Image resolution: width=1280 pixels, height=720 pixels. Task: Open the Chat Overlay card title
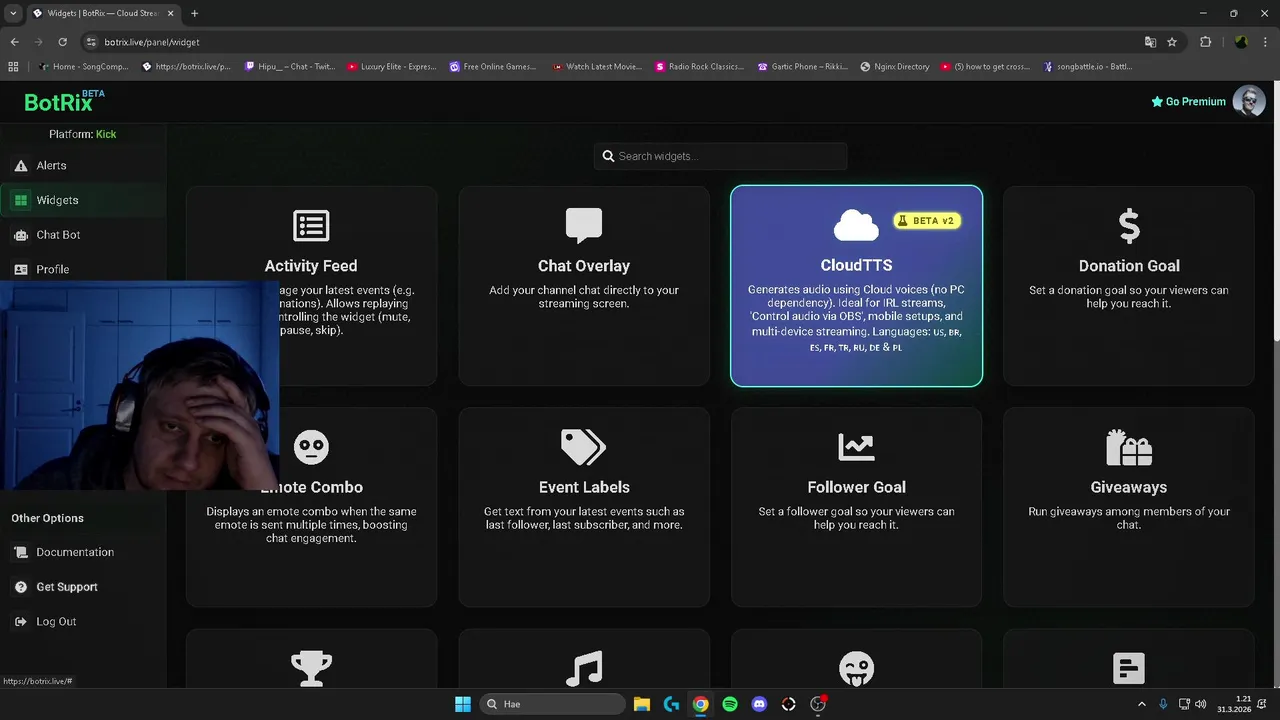tap(584, 266)
